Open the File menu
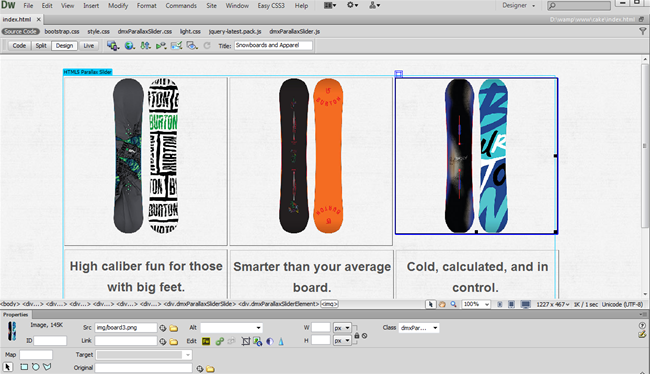650x374 pixels. coord(28,6)
